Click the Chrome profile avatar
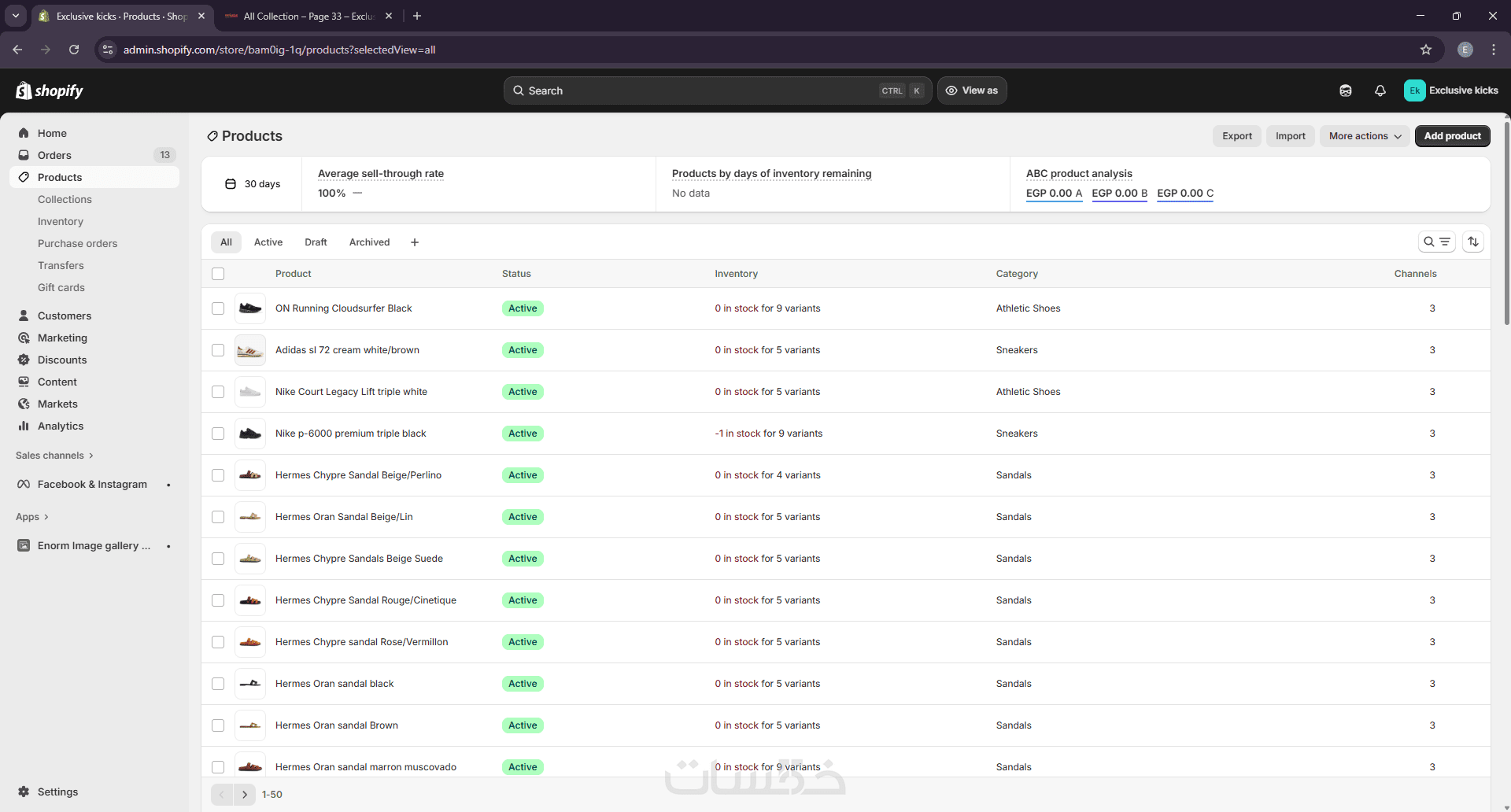1511x812 pixels. click(x=1465, y=50)
